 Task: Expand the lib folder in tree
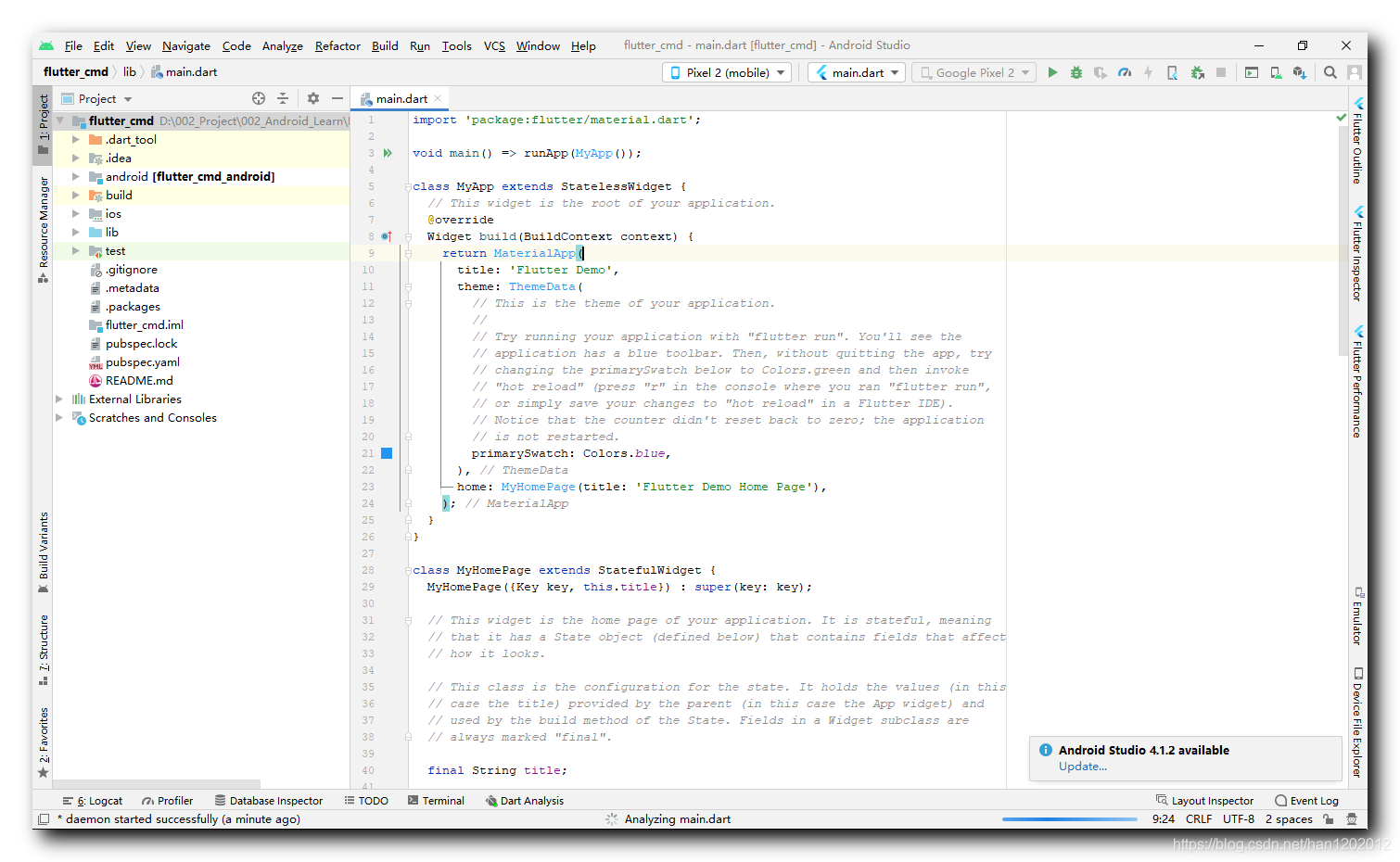(76, 233)
